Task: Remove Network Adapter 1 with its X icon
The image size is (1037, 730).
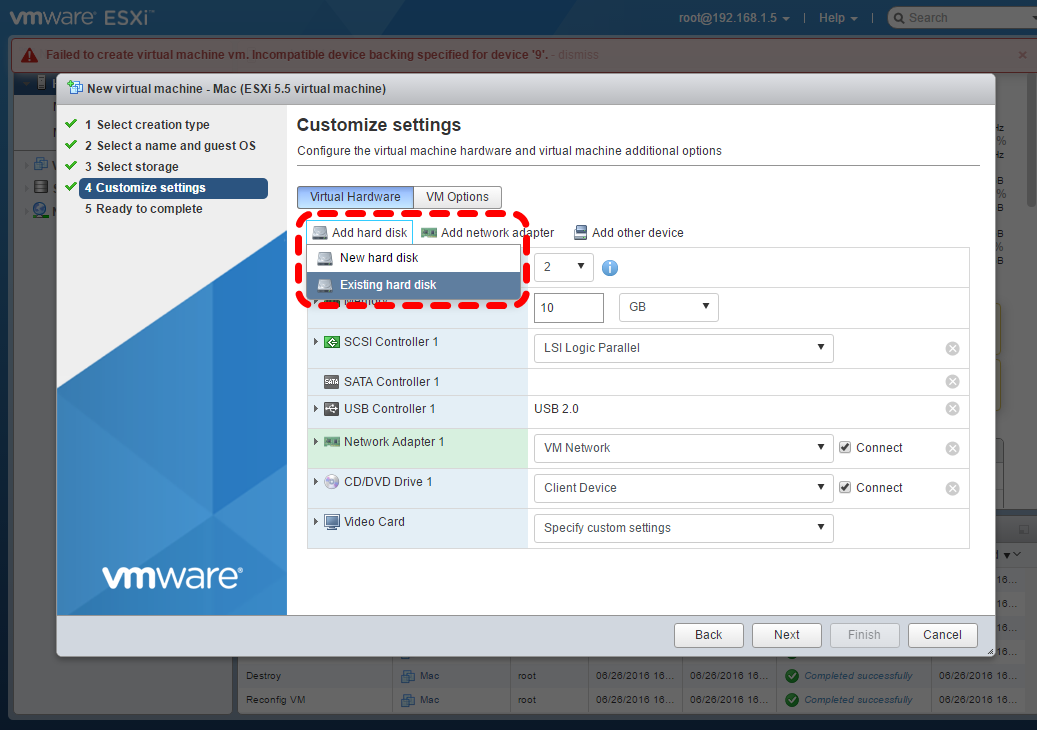Action: tap(952, 448)
